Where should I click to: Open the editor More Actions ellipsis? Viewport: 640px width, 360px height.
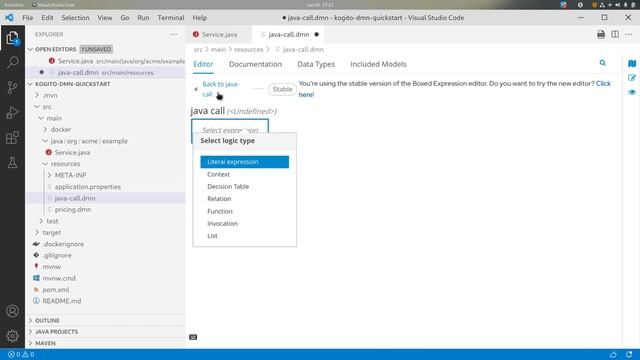629,34
